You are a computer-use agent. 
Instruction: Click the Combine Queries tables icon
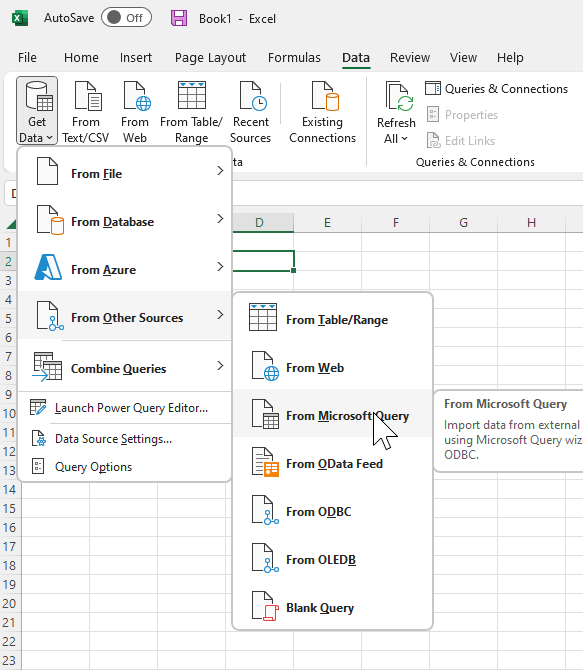click(x=47, y=367)
